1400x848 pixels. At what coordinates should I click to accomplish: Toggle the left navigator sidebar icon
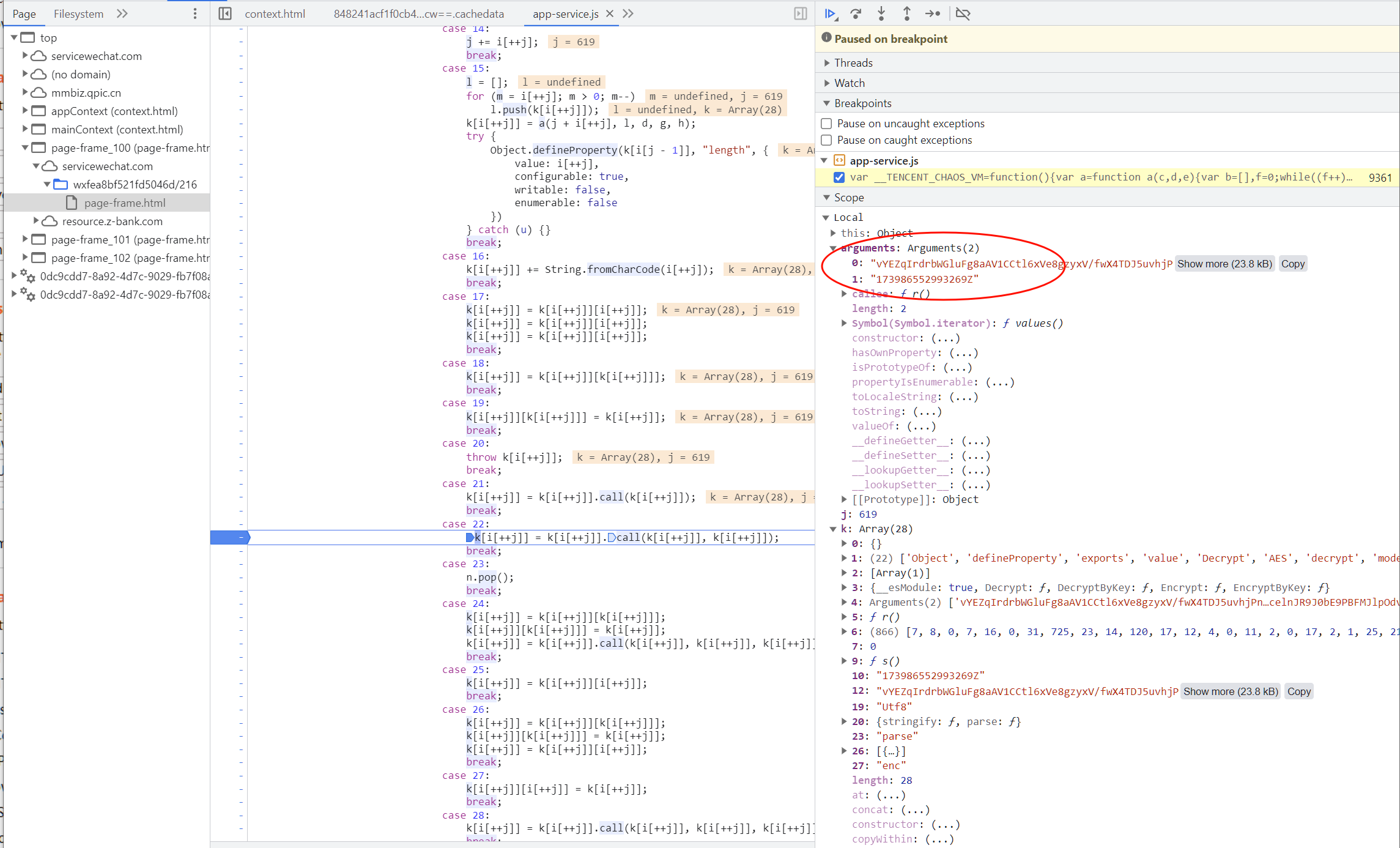[x=225, y=13]
